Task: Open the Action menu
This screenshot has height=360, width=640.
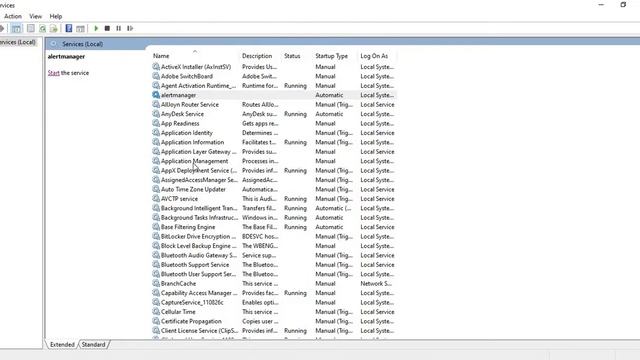Action: [x=13, y=16]
